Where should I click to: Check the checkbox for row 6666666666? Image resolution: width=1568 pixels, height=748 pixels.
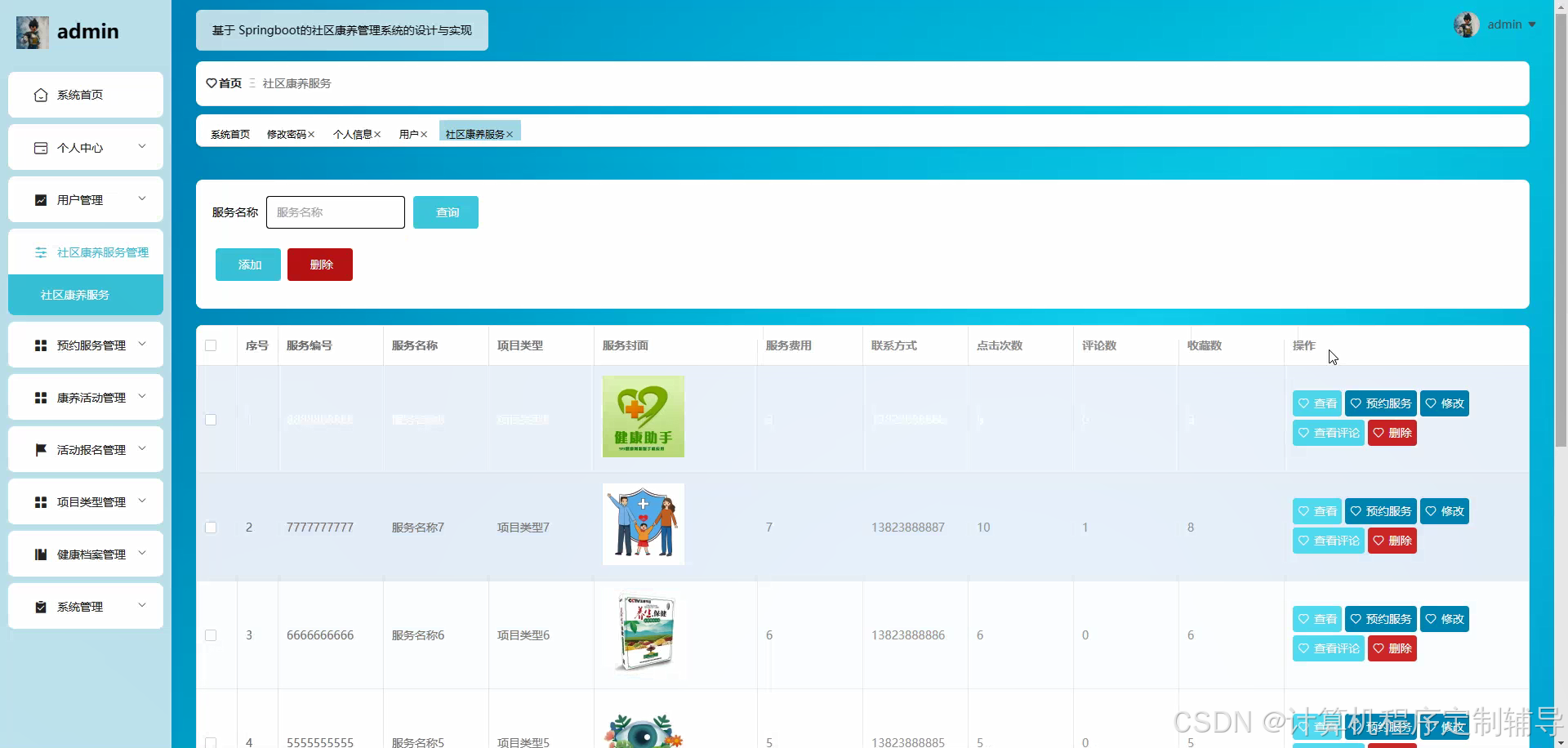point(211,635)
